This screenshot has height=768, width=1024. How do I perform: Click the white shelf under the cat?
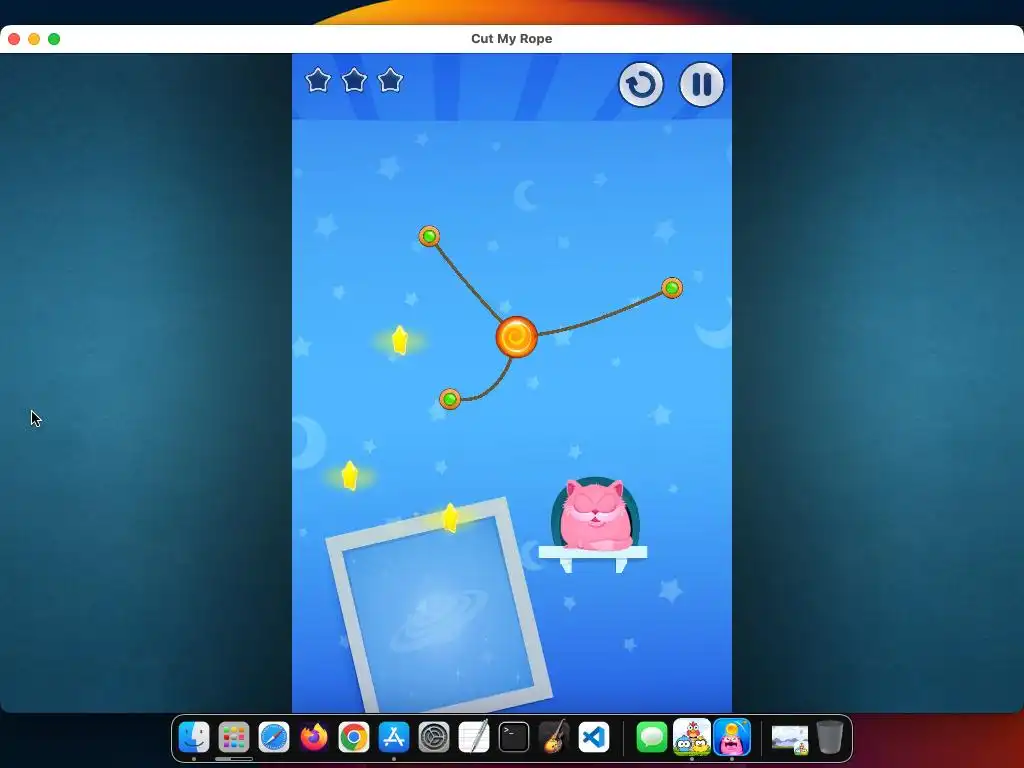tap(593, 553)
